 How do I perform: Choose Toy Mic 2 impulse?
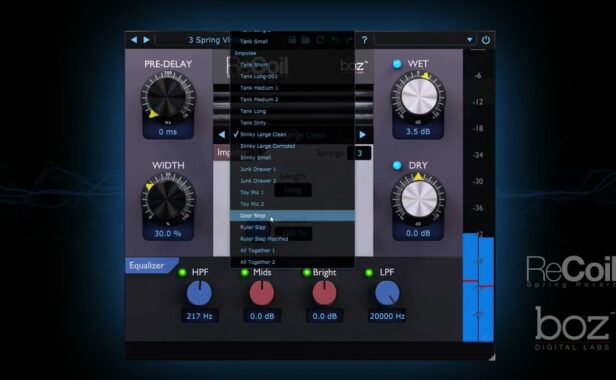pos(292,204)
